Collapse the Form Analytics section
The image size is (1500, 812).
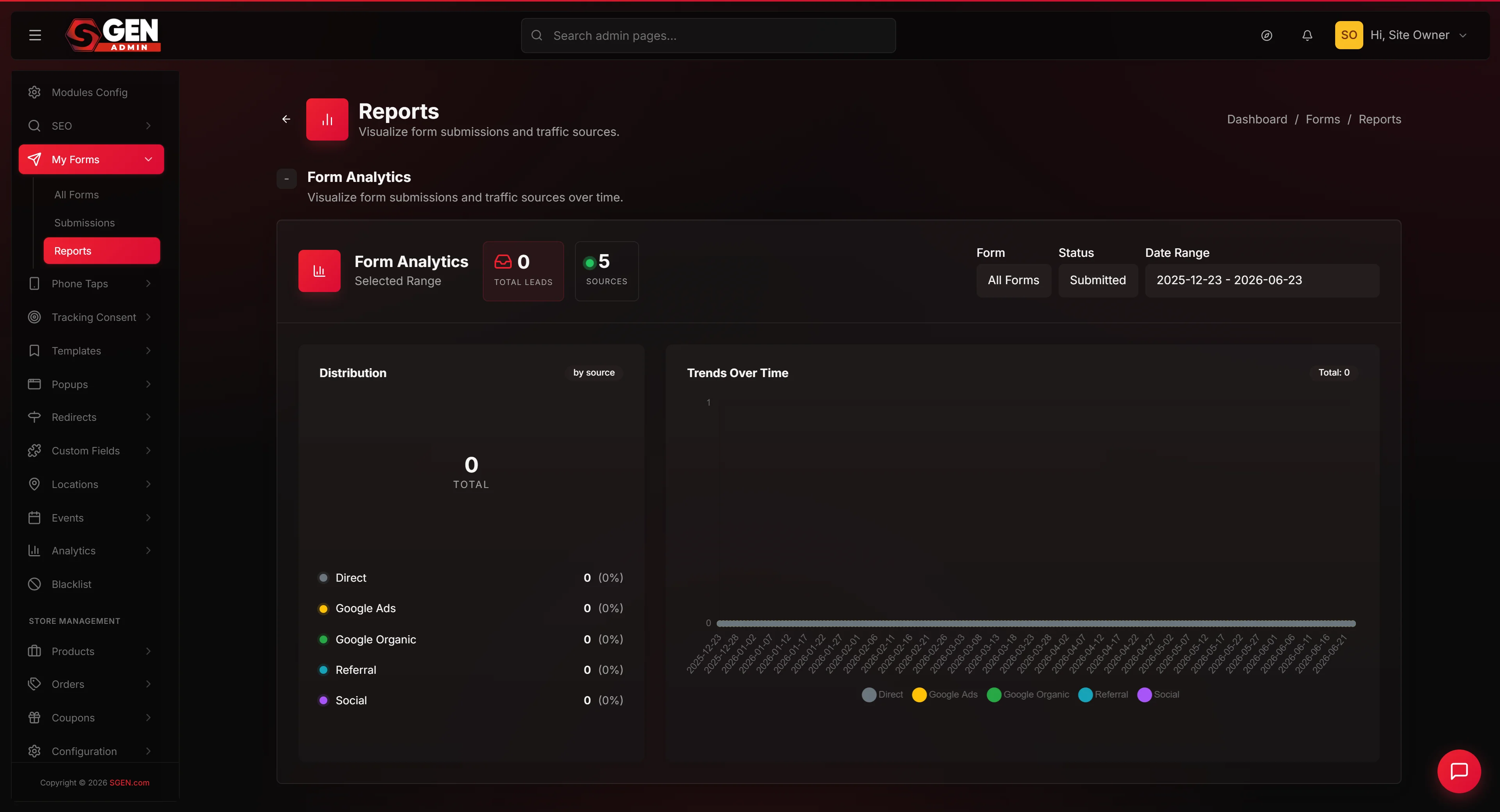(286, 179)
